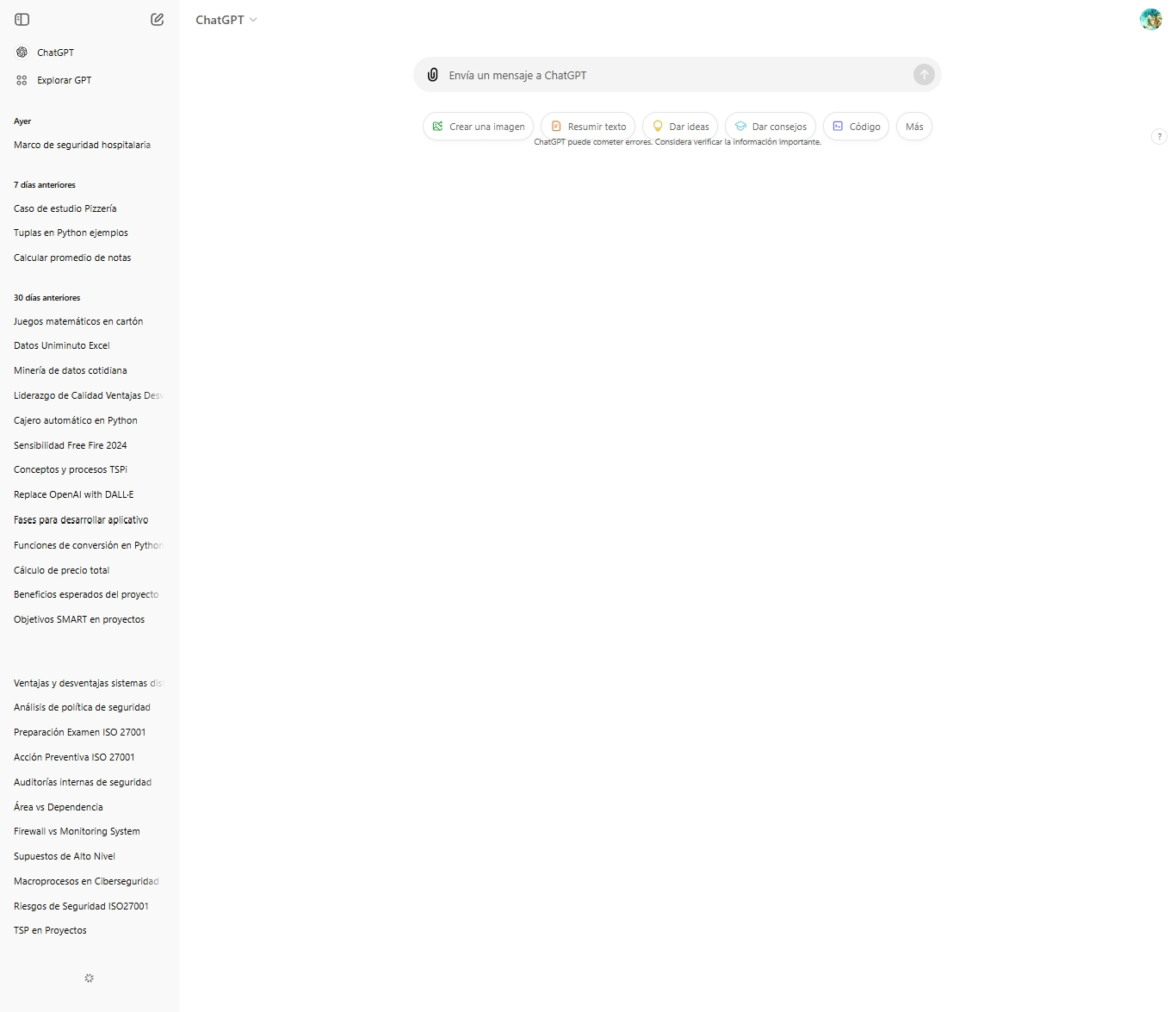Click the graduation cap icon on Dar consejos

(740, 126)
